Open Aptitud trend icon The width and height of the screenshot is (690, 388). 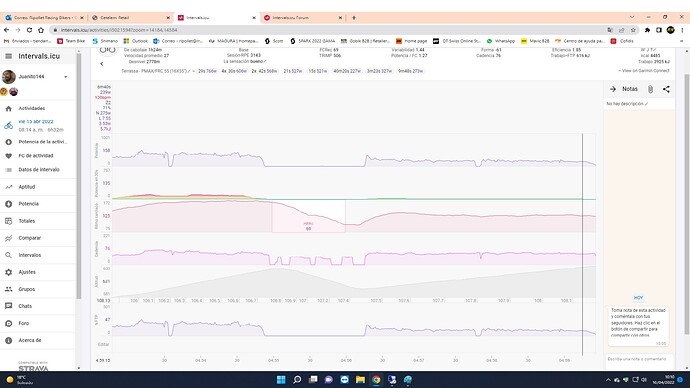[x=8, y=187]
